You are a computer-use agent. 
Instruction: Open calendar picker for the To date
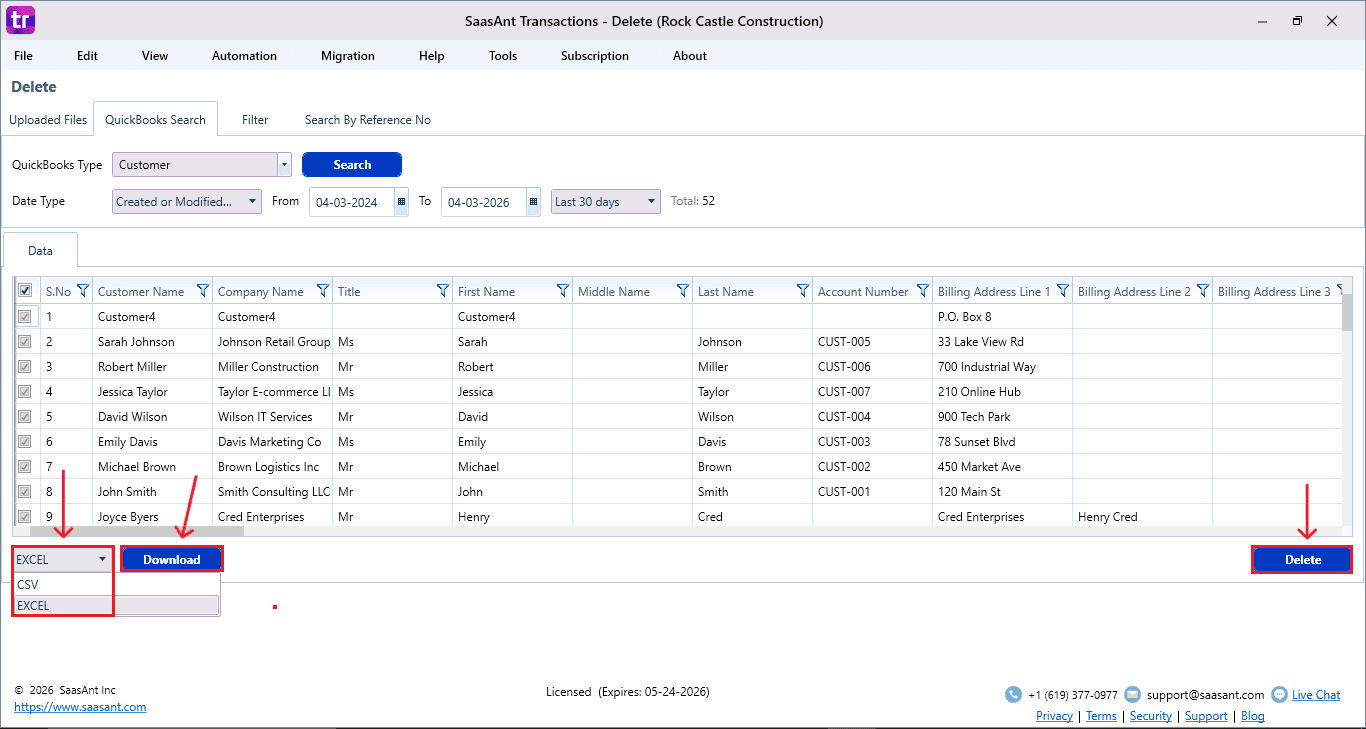tap(533, 202)
